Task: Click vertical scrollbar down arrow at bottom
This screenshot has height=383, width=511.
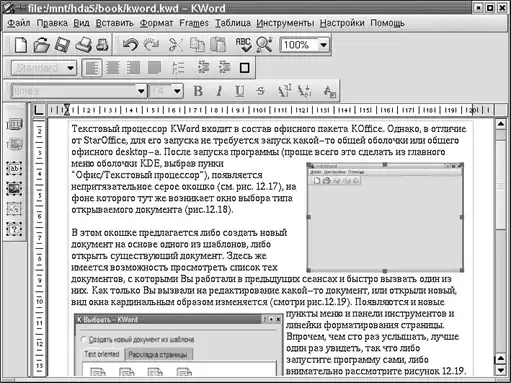Action: coord(501,370)
